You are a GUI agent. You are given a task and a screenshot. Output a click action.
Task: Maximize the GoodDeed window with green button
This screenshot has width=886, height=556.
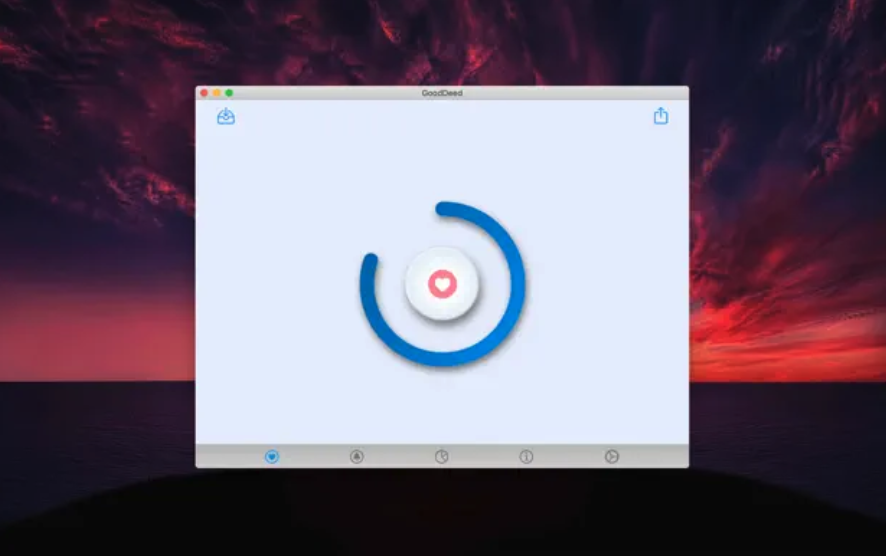pyautogui.click(x=229, y=93)
